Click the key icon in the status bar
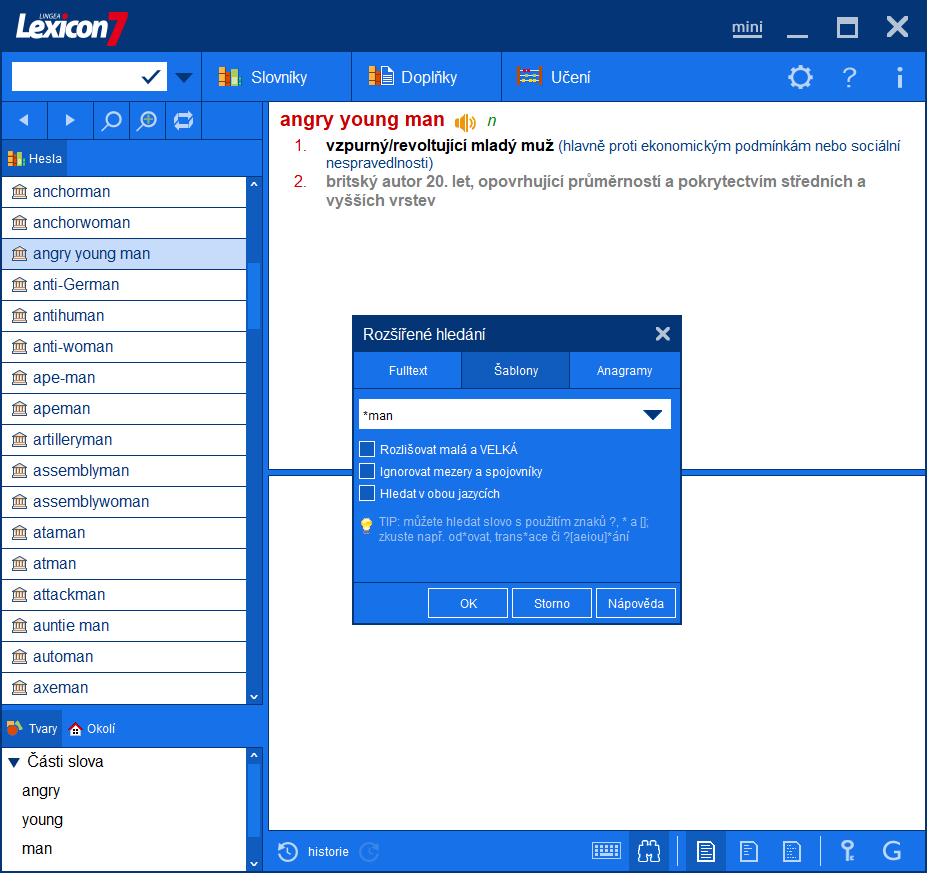927x873 pixels. [846, 851]
